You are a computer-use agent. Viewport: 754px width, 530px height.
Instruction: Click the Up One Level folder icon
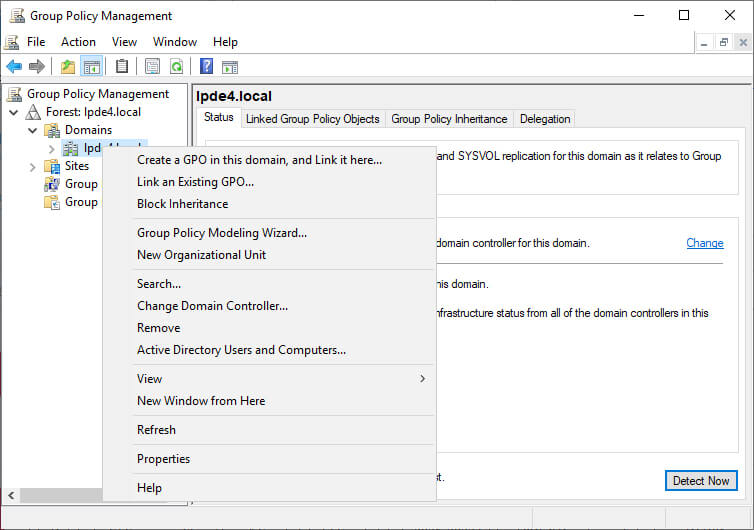[x=68, y=66]
